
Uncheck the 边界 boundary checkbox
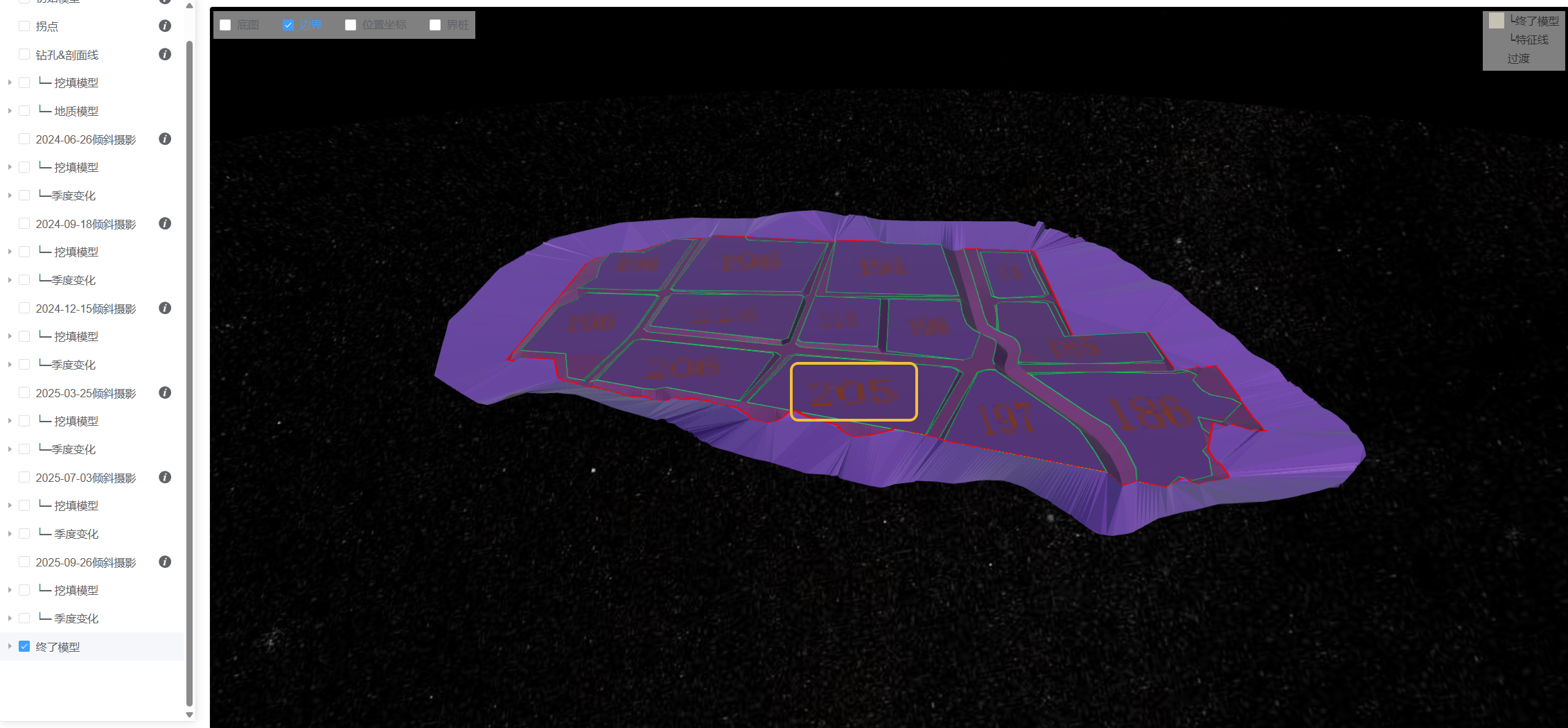pyautogui.click(x=288, y=25)
